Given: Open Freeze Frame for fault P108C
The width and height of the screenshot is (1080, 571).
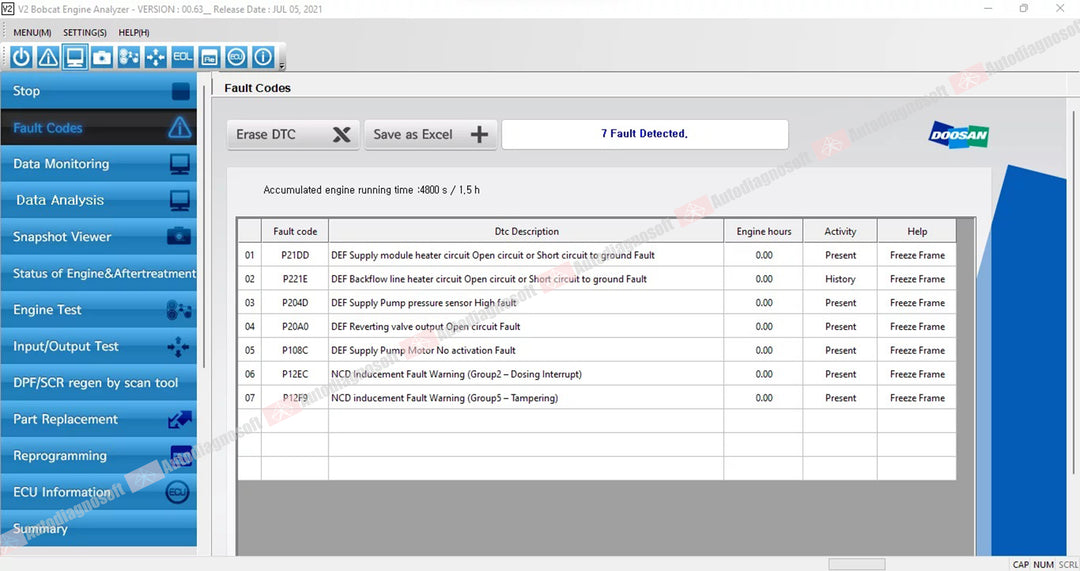Looking at the screenshot, I should pos(917,350).
